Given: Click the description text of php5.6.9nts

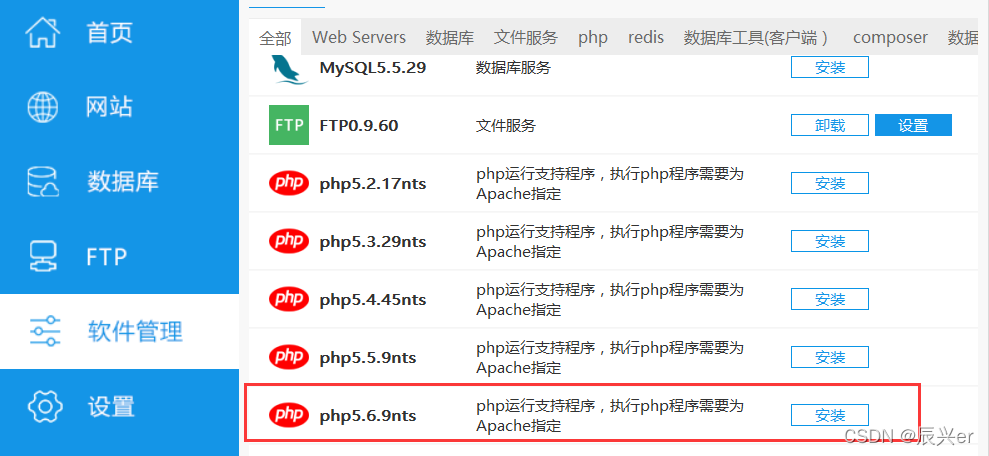Looking at the screenshot, I should click(610, 416).
